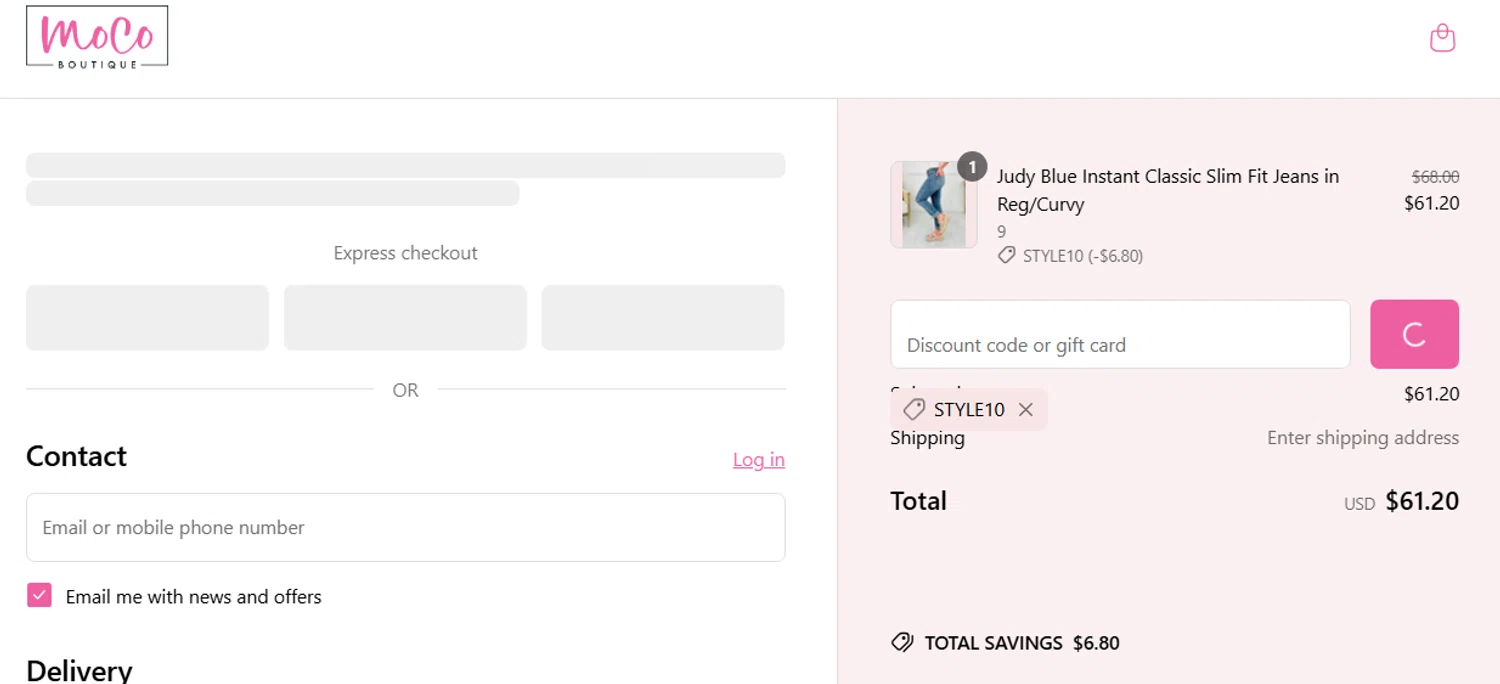Click the tag icon inside STYLE10 chip

point(913,410)
